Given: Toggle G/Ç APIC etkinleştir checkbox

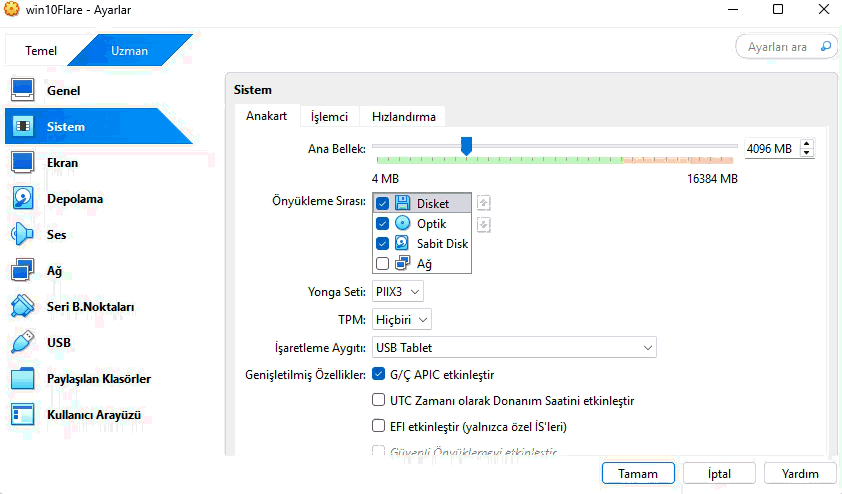Looking at the screenshot, I should coord(379,374).
